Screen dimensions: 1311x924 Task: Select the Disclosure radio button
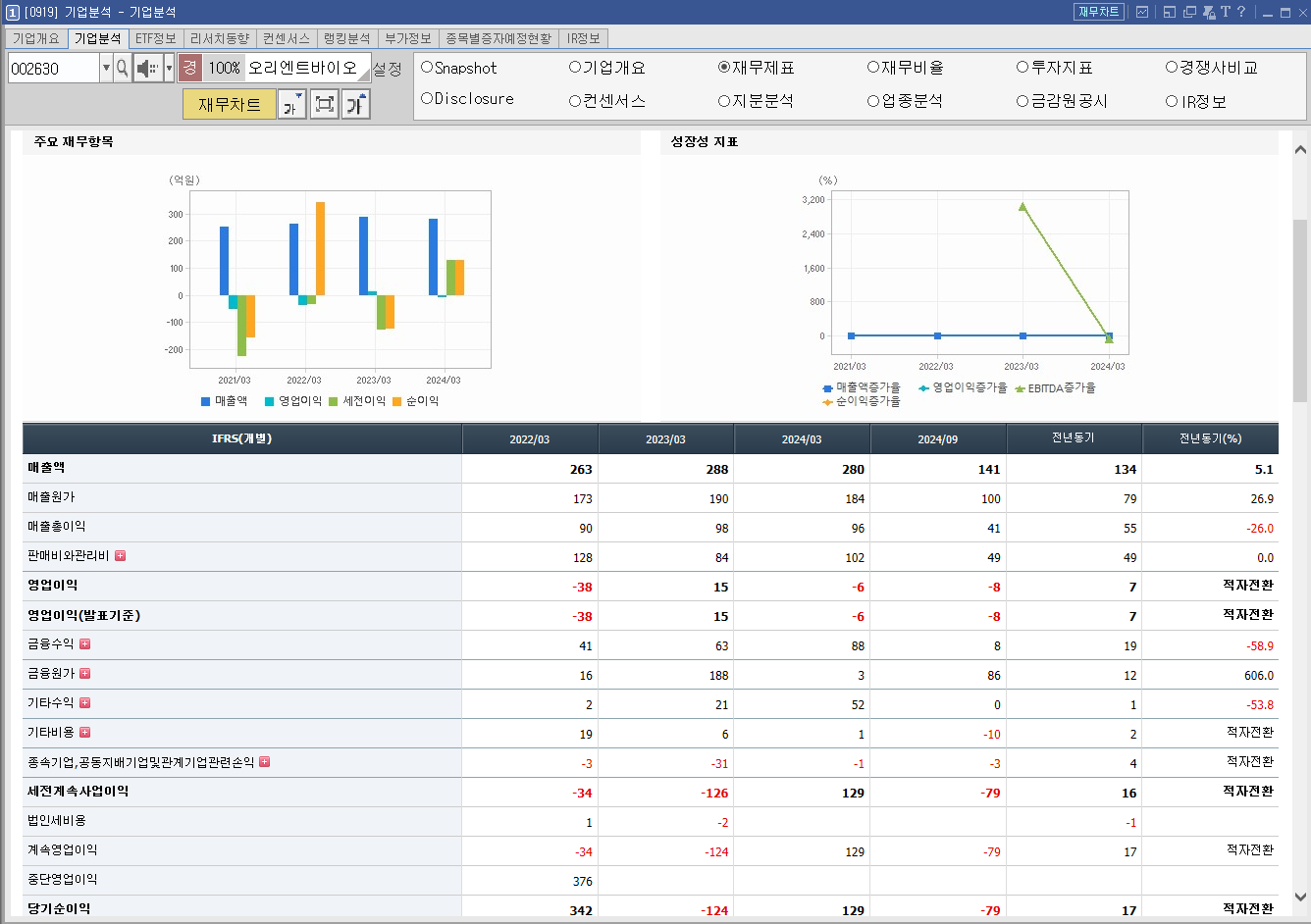[427, 99]
